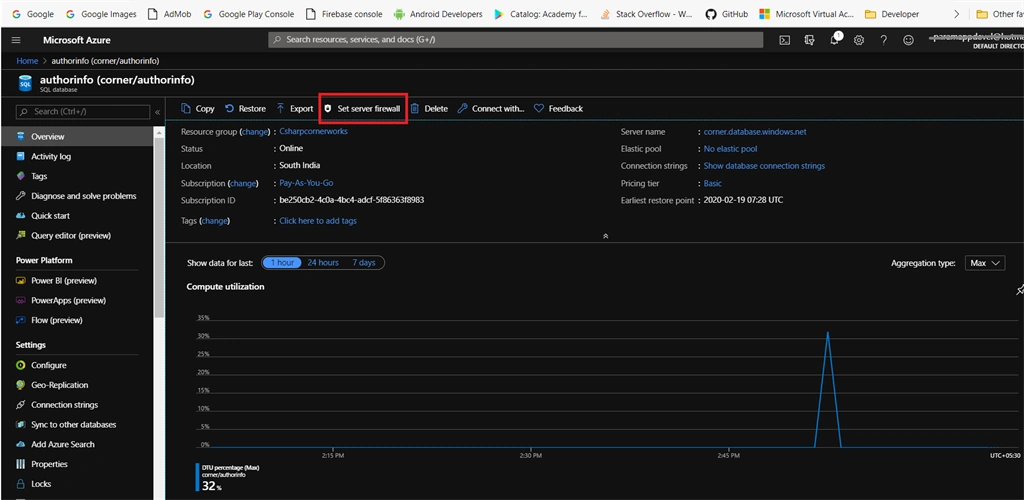
Task: Click the sidebar vertical scrollbar
Action: pos(159,228)
